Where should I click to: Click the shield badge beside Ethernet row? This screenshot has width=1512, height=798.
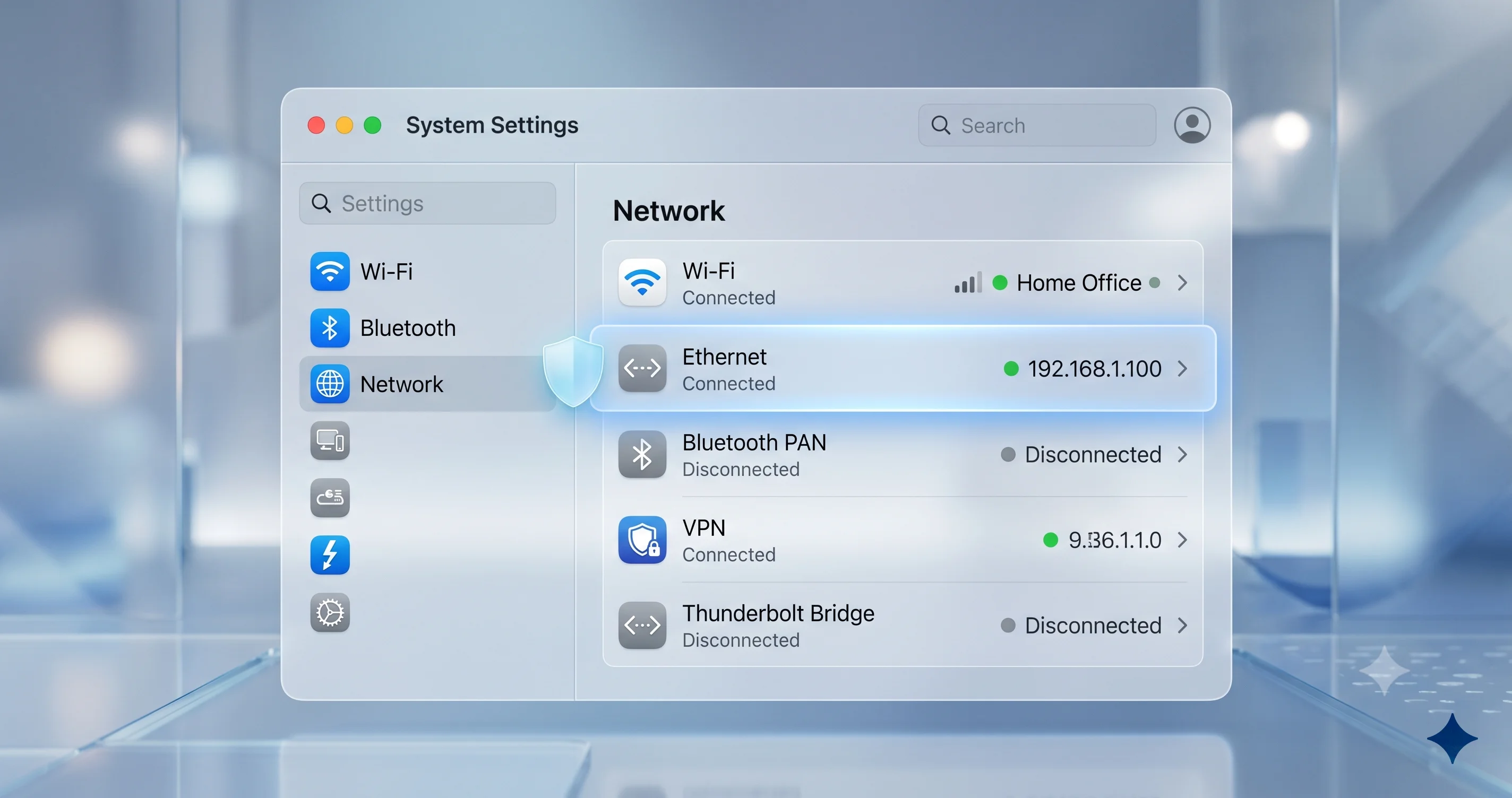(573, 371)
